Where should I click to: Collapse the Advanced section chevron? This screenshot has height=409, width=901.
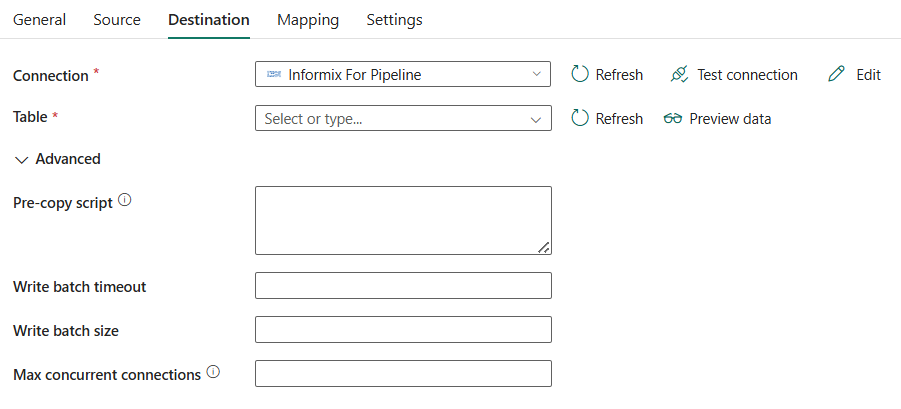click(x=21, y=160)
